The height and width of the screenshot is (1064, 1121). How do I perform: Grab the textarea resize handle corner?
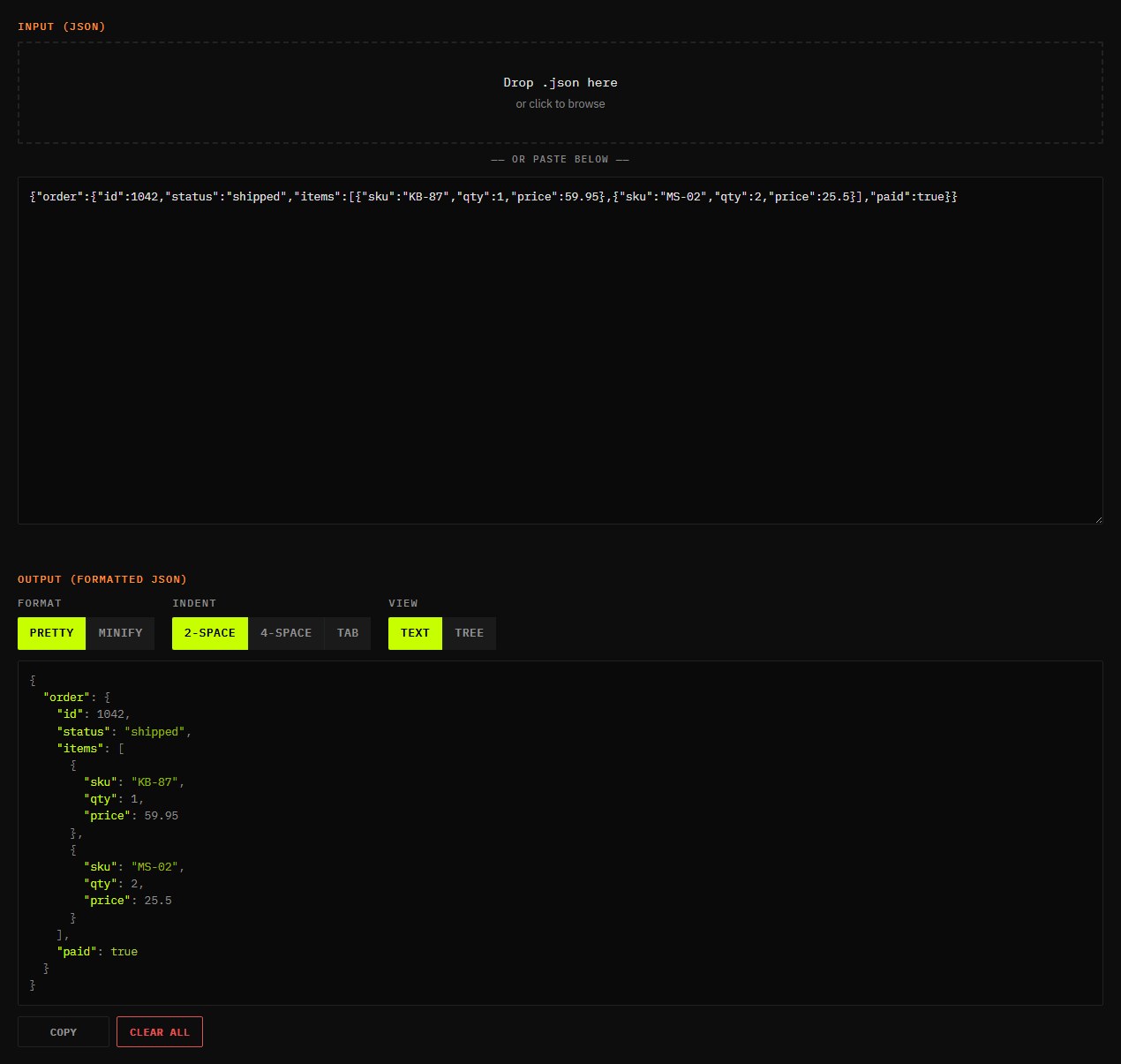[x=1098, y=519]
